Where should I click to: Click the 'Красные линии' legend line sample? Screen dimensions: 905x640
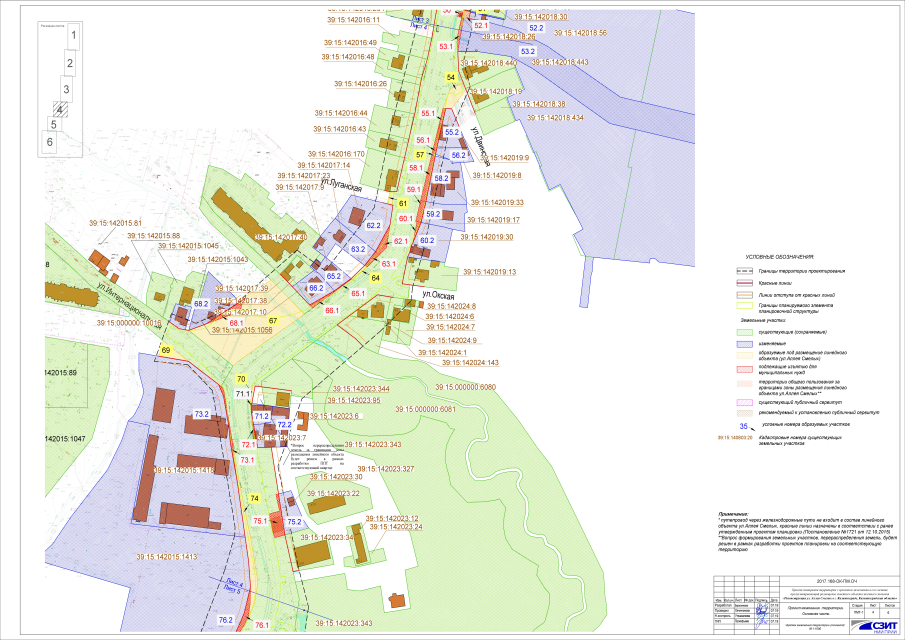(743, 284)
